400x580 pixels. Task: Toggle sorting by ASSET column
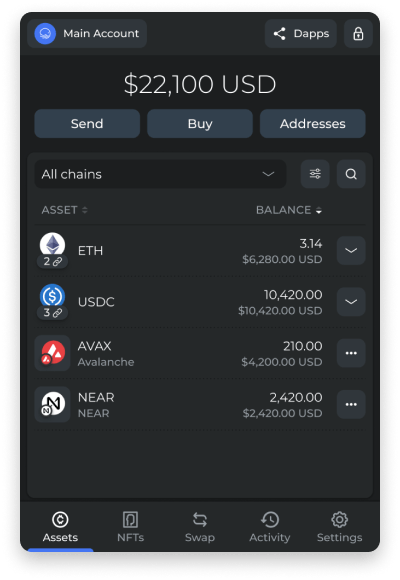tap(64, 210)
